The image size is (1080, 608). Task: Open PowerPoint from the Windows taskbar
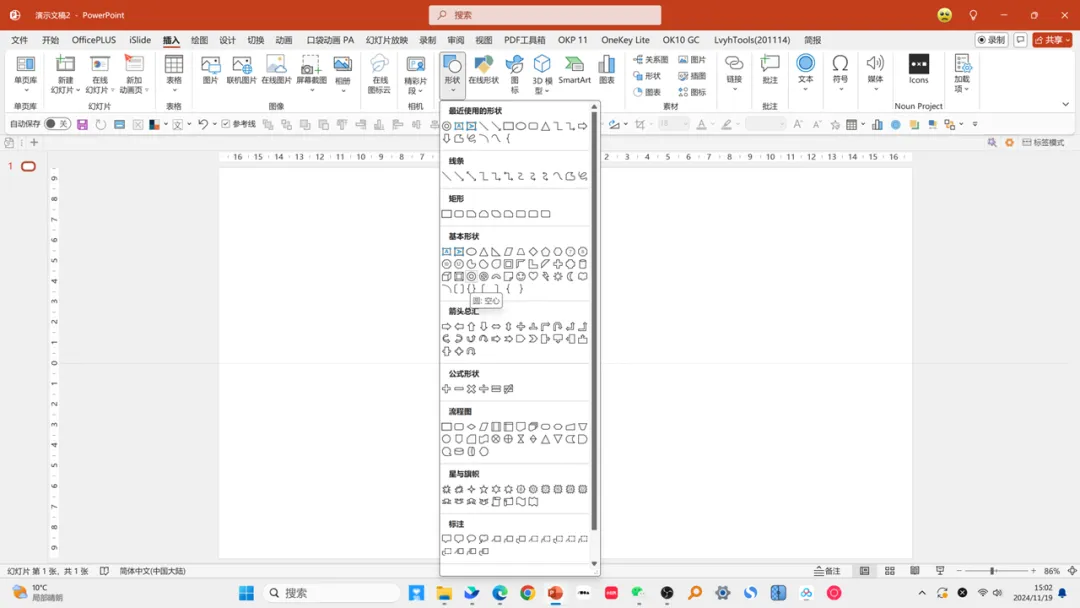555,593
